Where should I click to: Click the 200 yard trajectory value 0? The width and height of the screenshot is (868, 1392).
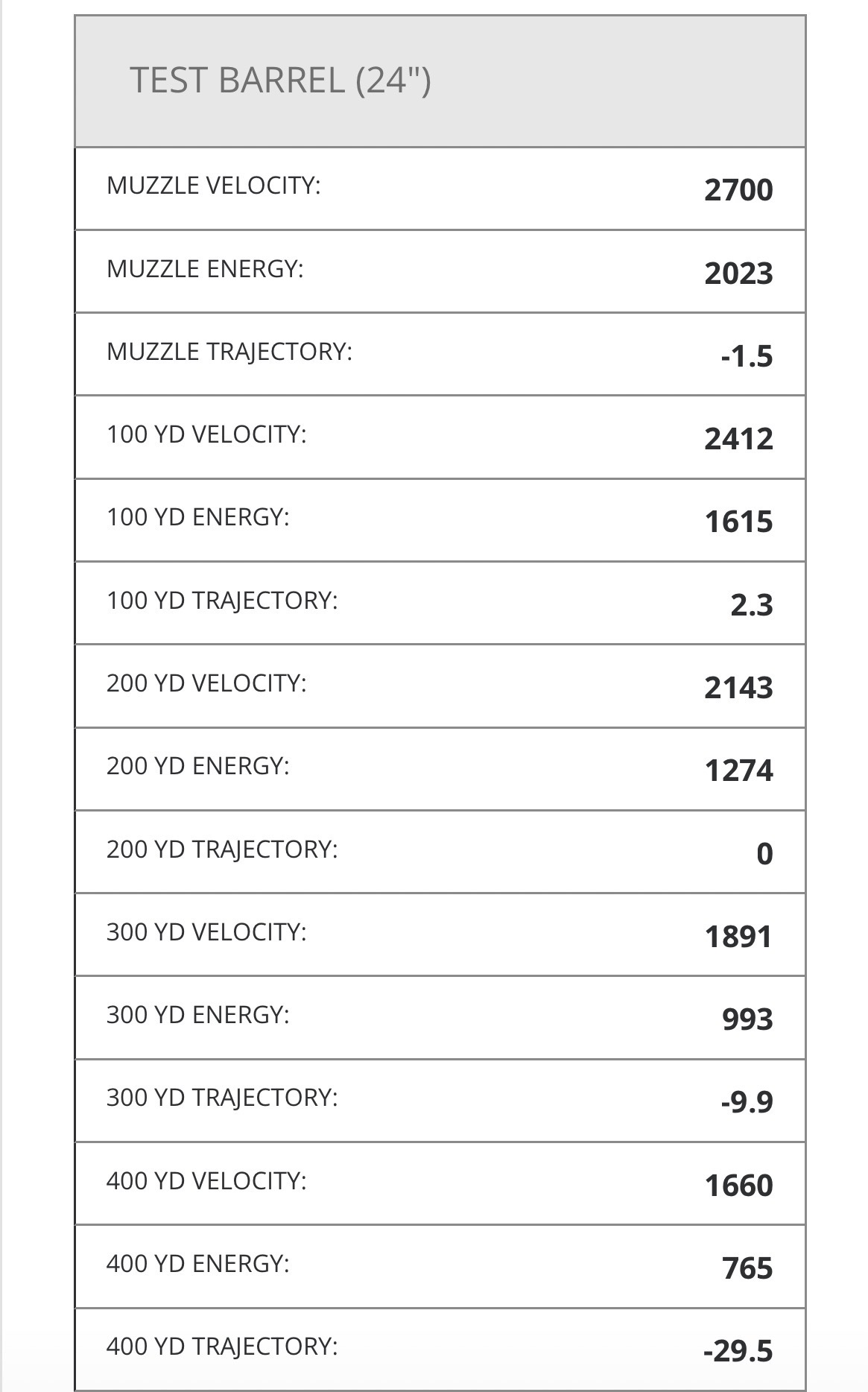click(x=764, y=853)
